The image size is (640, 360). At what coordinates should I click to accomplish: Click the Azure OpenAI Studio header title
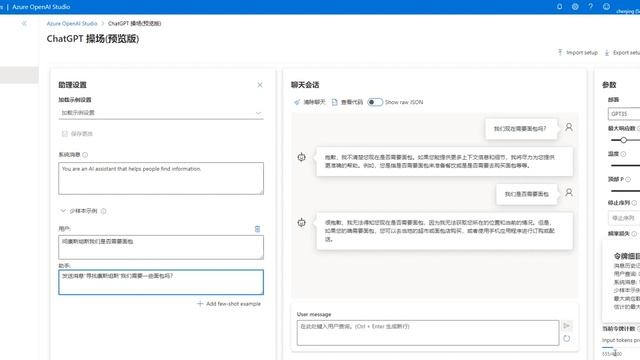coord(41,7)
